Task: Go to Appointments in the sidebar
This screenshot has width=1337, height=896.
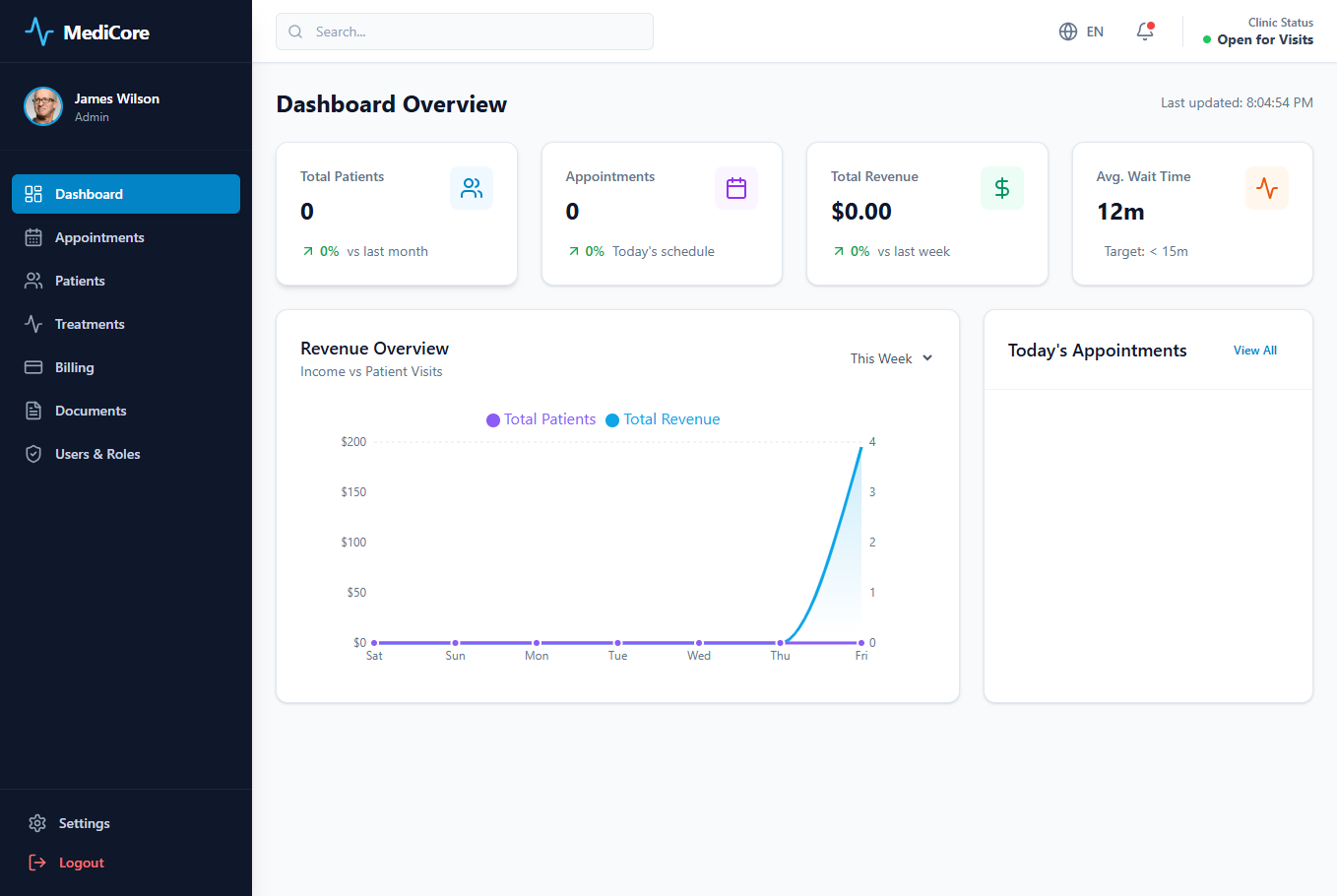Action: [x=126, y=237]
